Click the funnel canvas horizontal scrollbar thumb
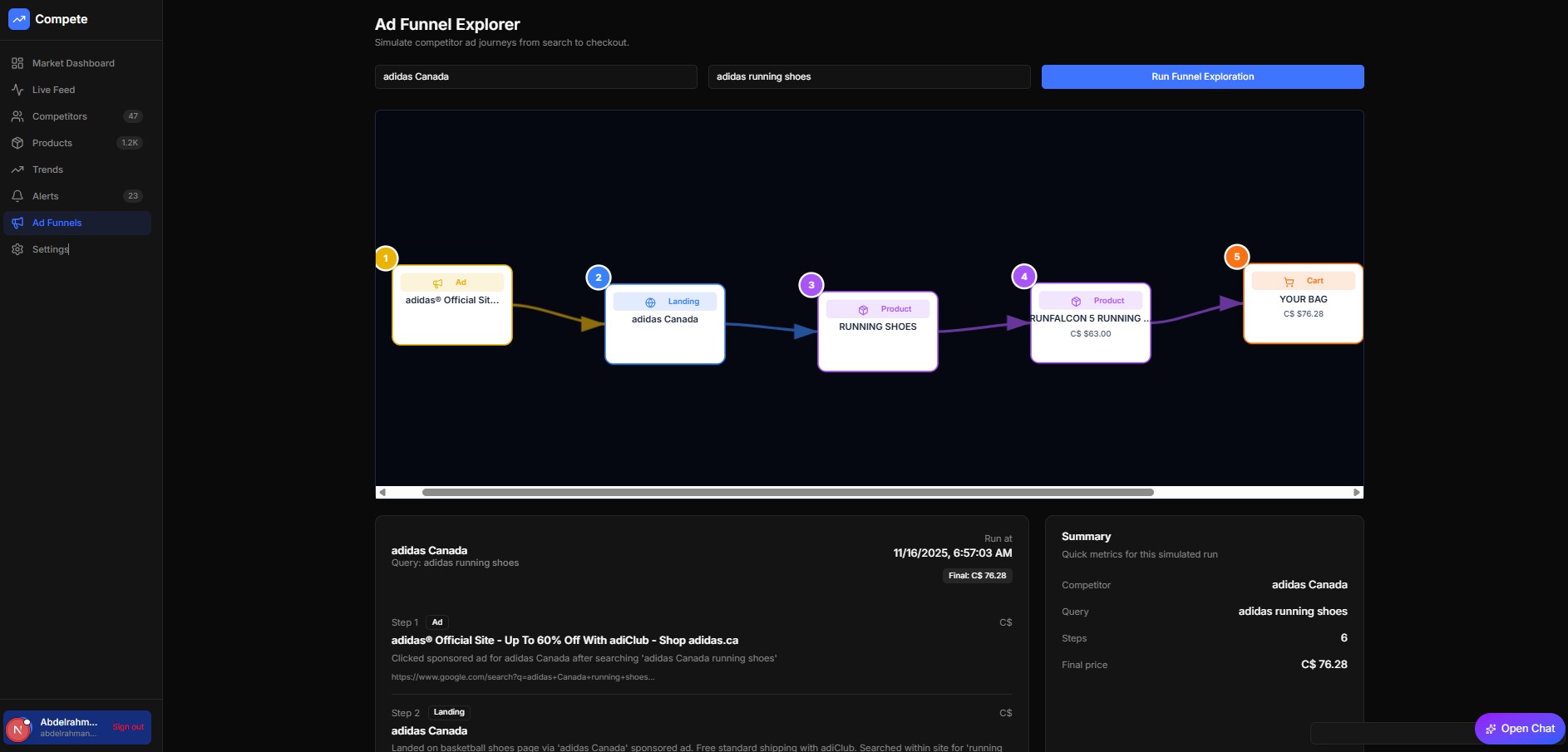Image resolution: width=1568 pixels, height=752 pixels. tap(788, 493)
